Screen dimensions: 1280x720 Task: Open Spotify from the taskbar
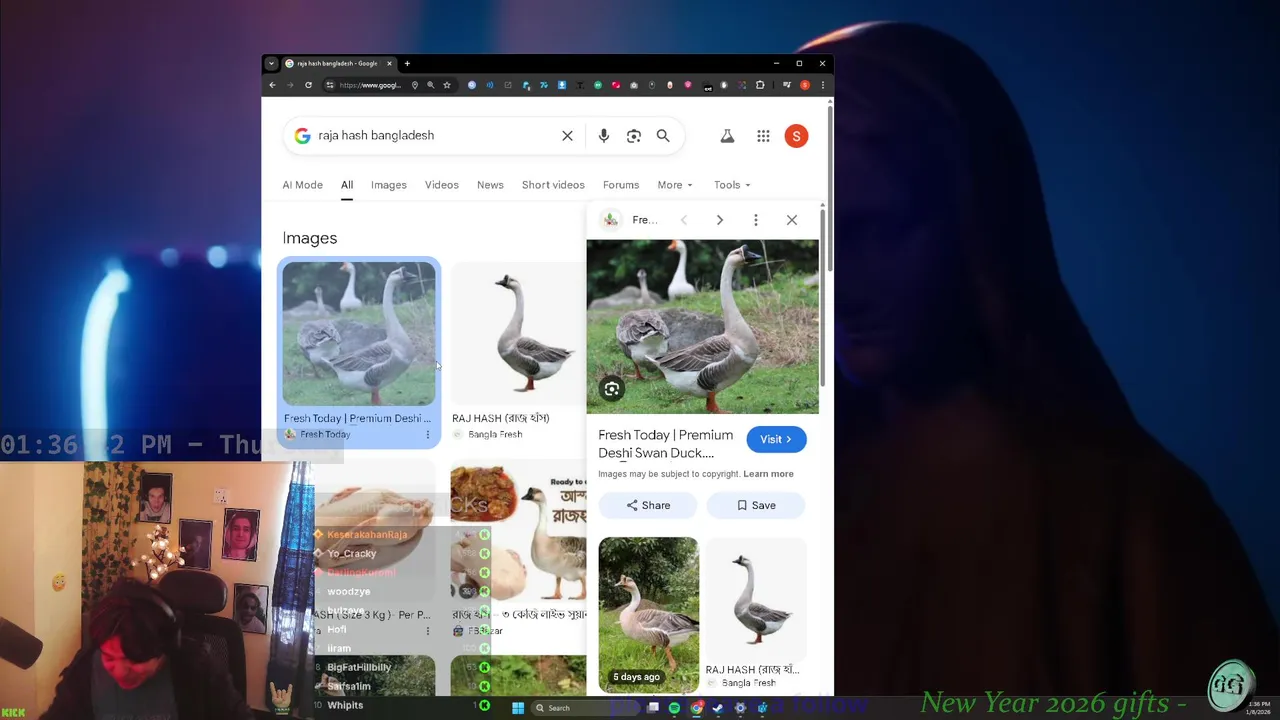pyautogui.click(x=674, y=708)
